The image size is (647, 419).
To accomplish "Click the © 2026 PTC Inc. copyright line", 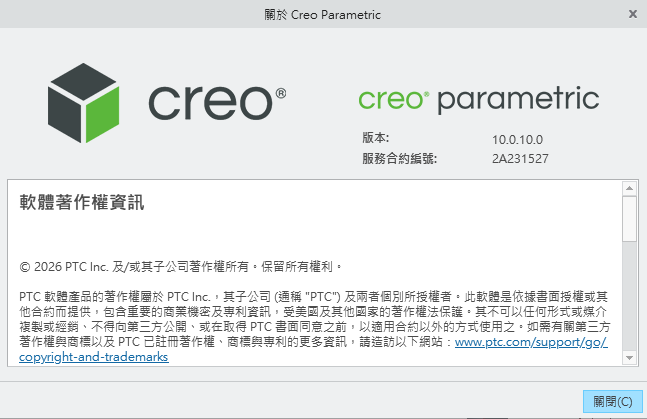I will coord(181,267).
